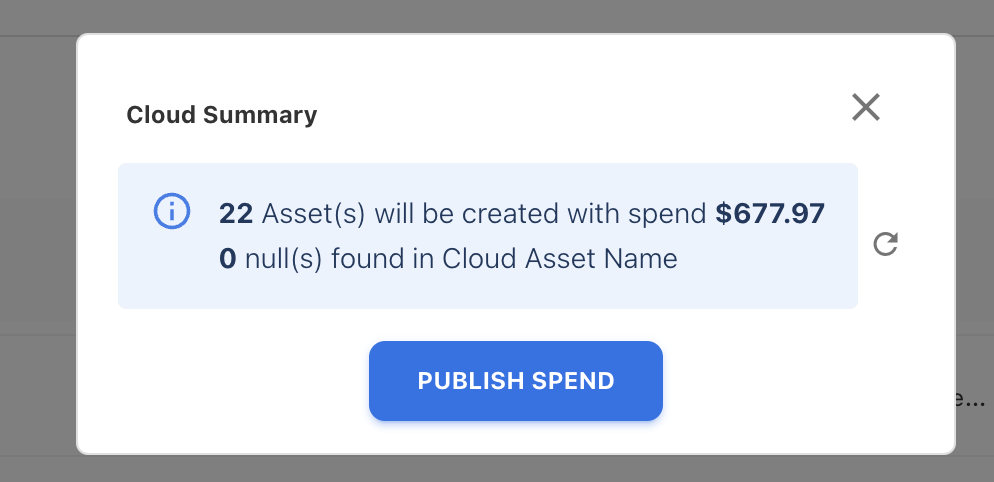Click the bold 22 asset count
Viewport: 994px width, 482px height.
(x=236, y=213)
